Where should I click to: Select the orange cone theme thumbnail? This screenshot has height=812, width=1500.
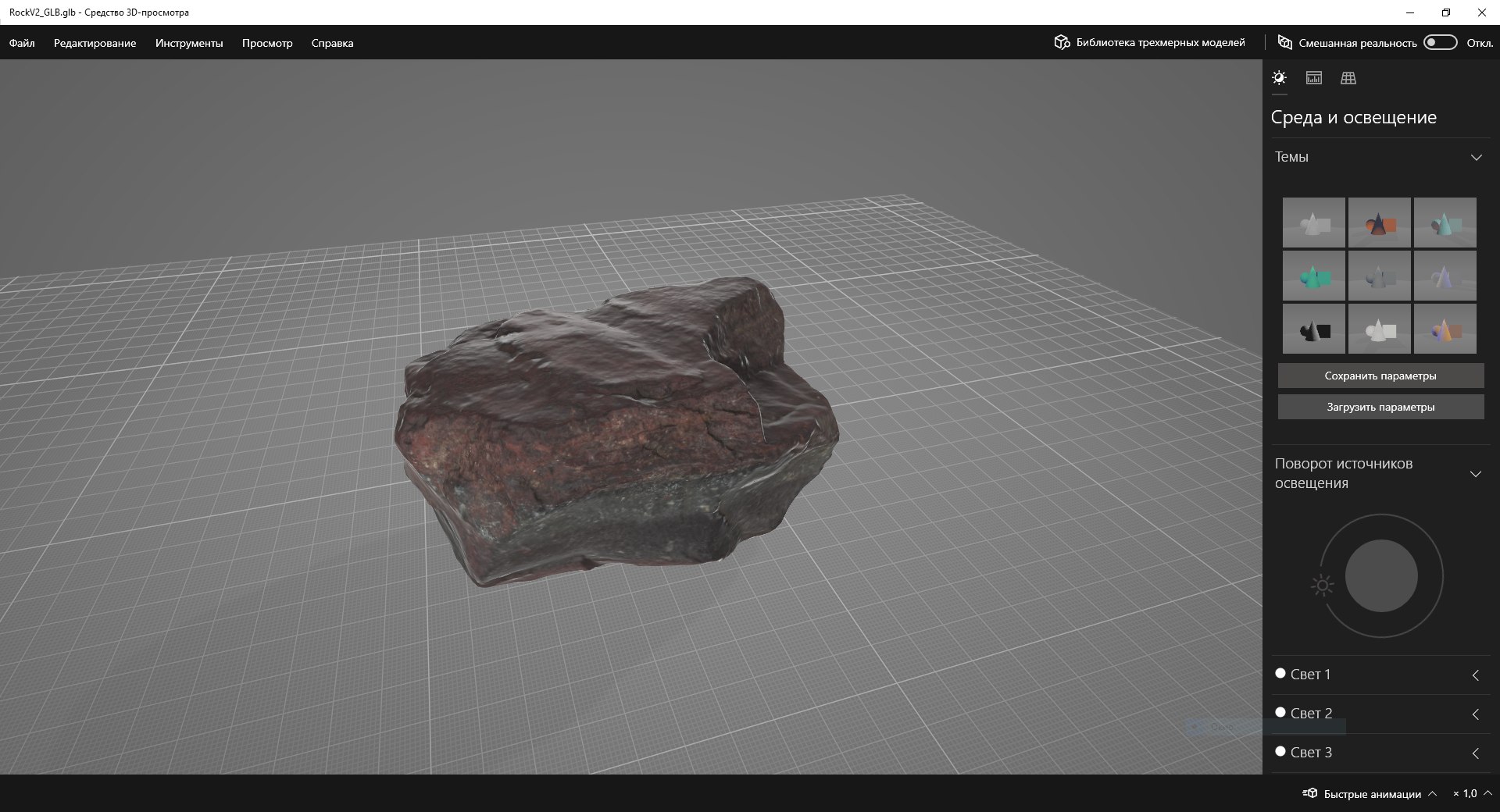1380,223
